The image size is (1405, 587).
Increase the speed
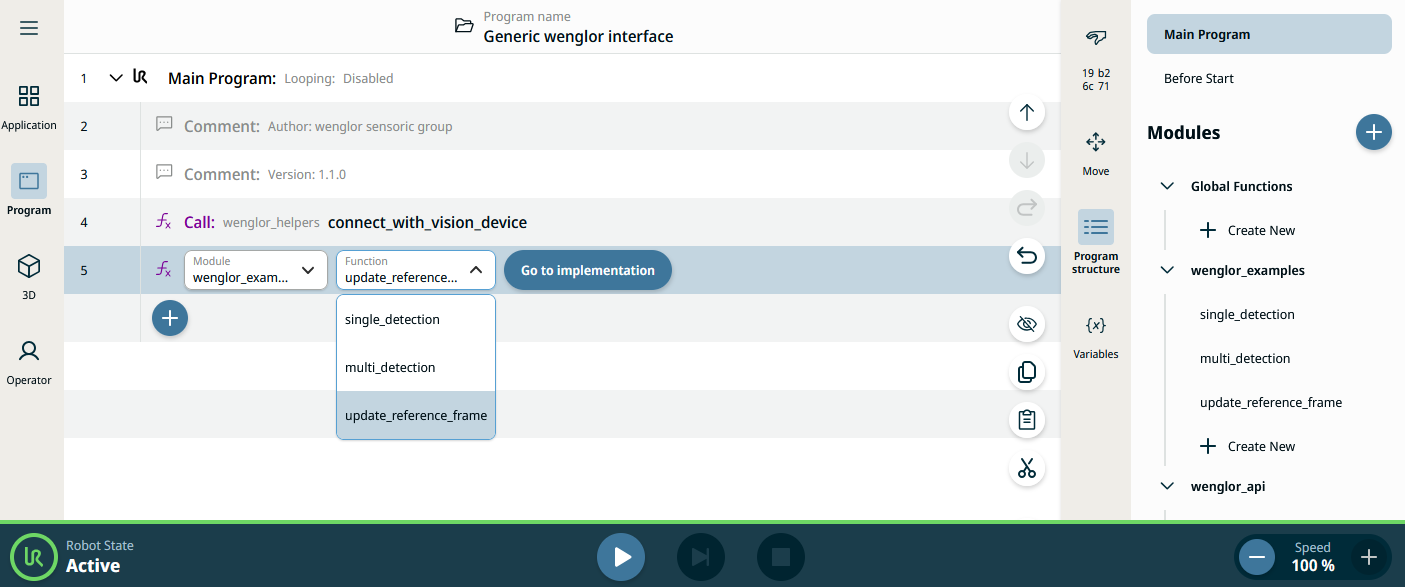click(x=1369, y=557)
